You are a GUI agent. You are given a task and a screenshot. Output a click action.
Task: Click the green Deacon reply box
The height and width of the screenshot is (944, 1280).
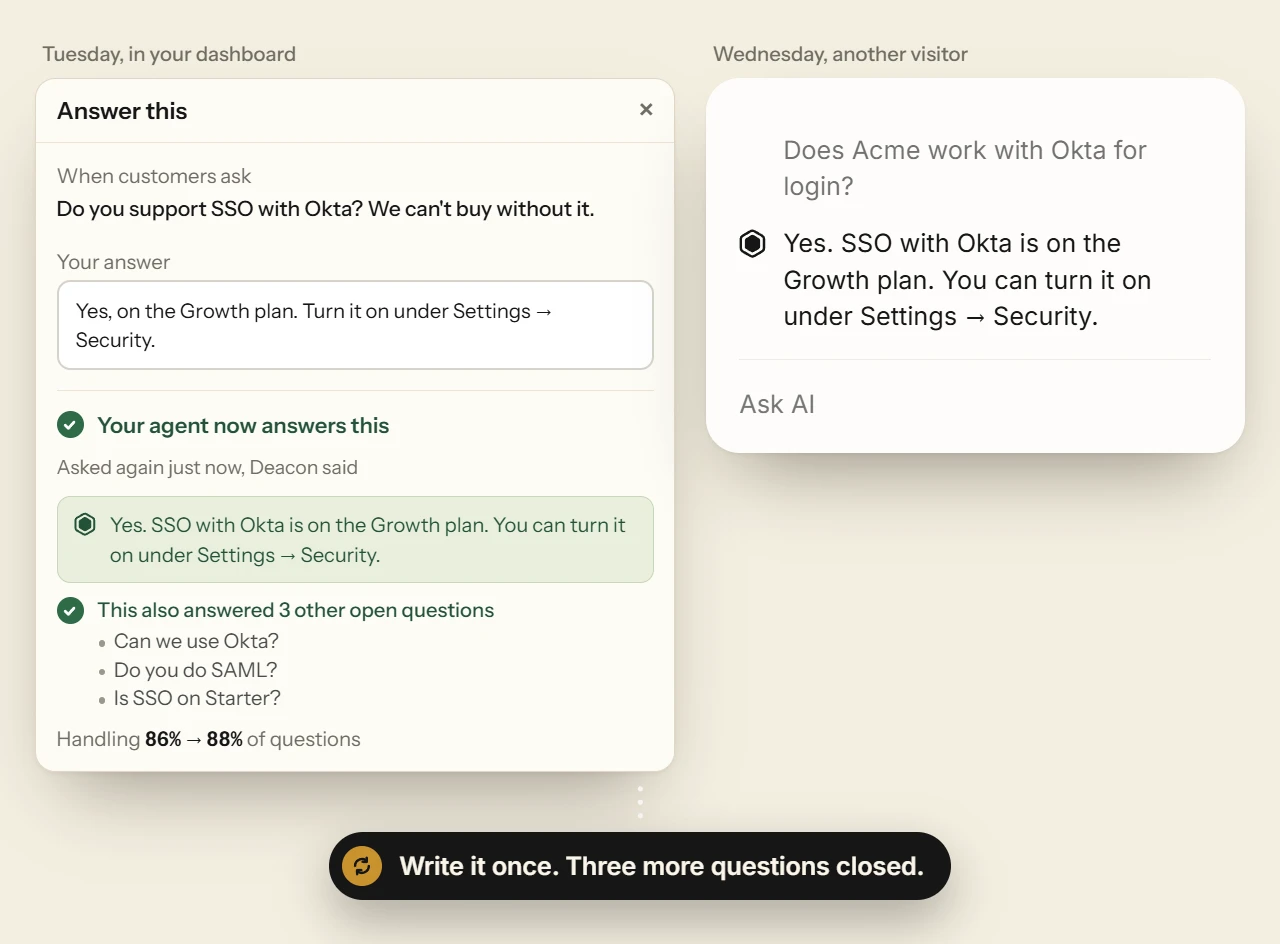355,540
